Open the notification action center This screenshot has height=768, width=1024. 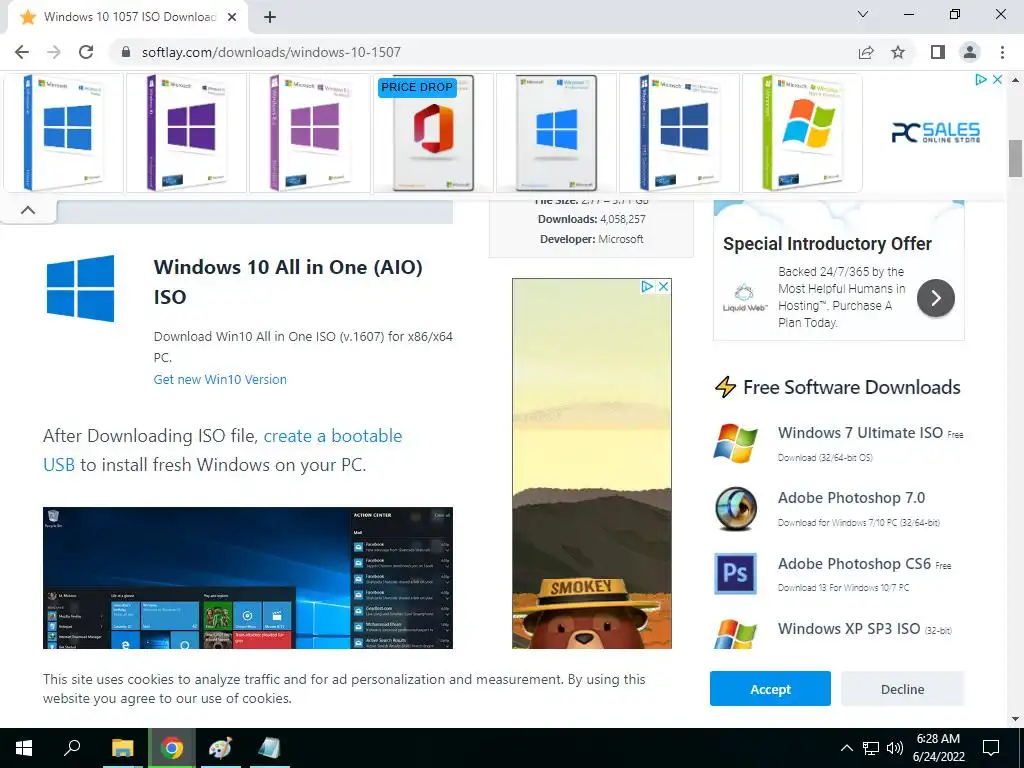point(991,748)
